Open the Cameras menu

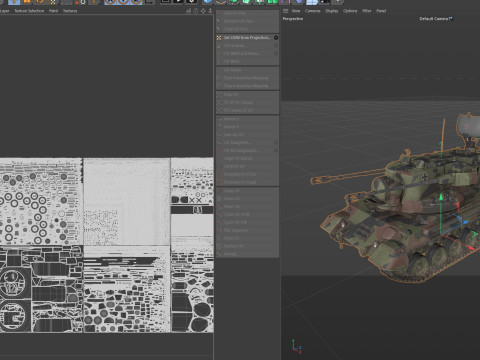point(313,11)
